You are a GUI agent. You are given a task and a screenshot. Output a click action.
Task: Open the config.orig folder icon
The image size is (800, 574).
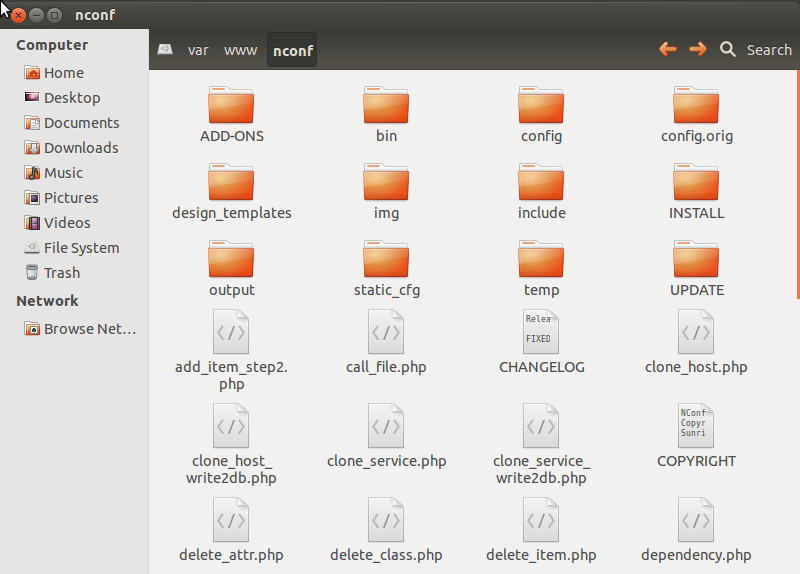(696, 105)
